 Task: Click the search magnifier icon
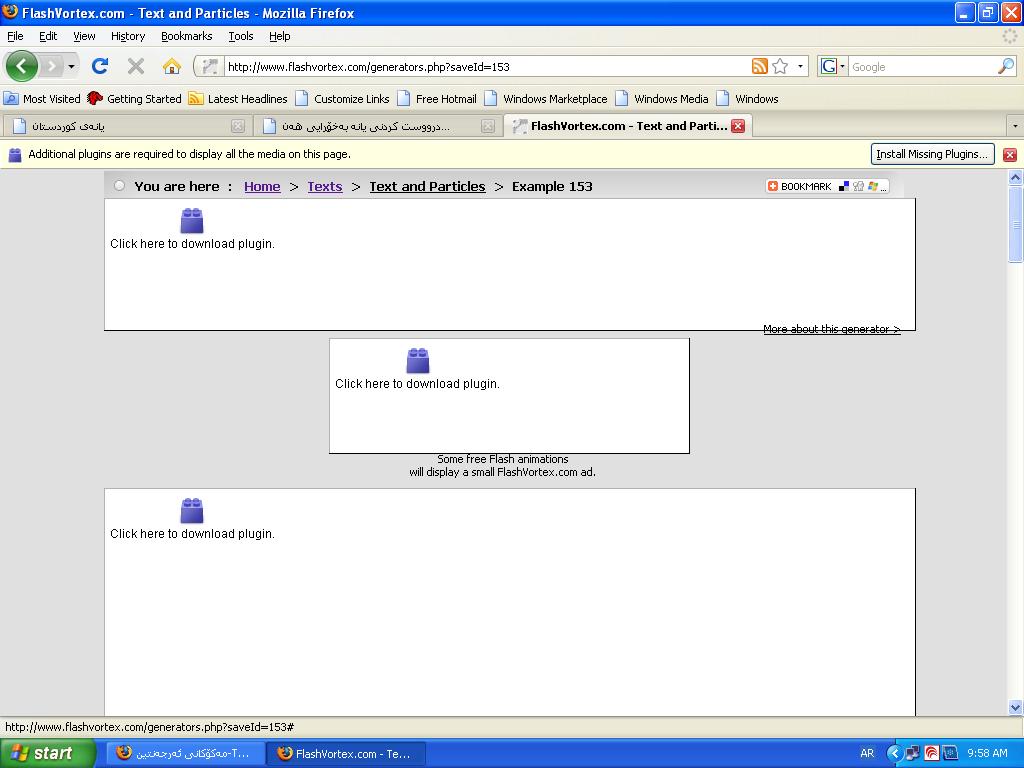(x=1006, y=66)
